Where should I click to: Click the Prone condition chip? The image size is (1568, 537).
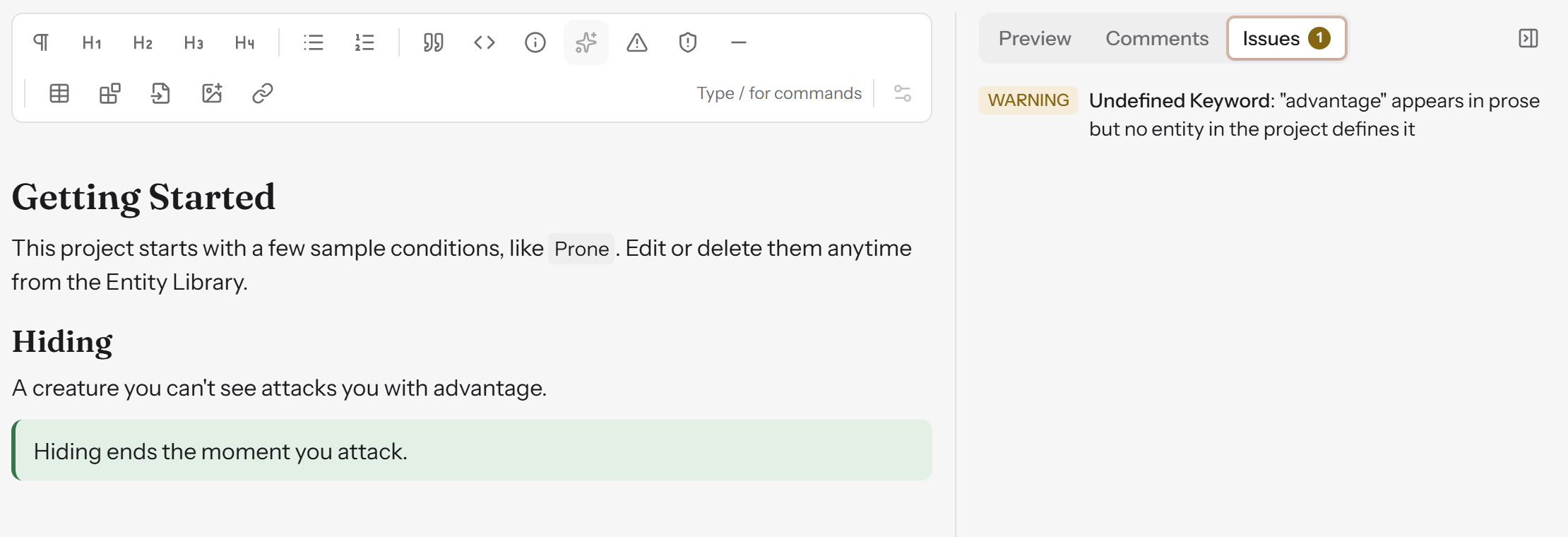point(581,249)
